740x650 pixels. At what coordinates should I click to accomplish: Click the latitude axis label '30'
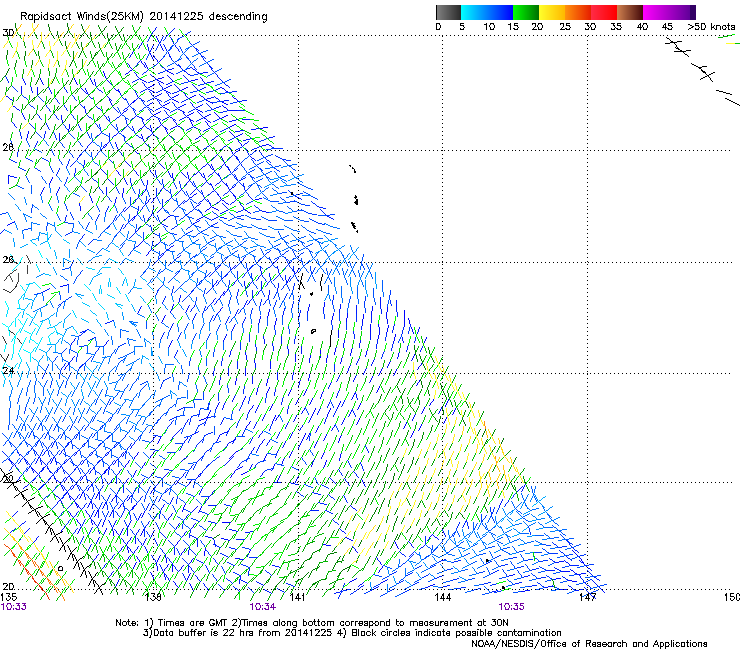pos(8,33)
